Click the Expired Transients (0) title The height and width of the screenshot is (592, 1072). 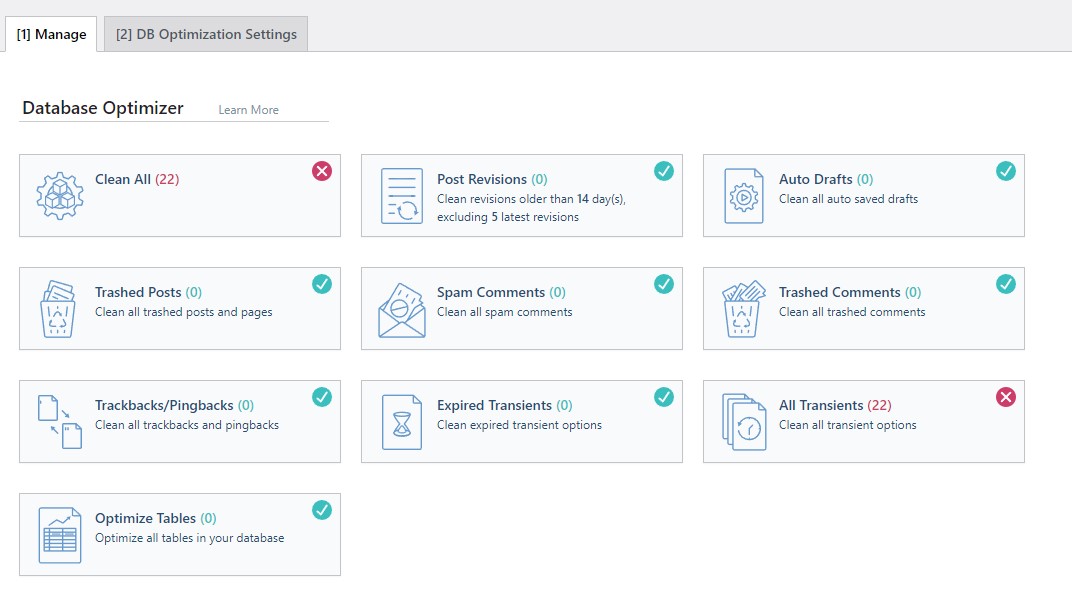click(505, 405)
